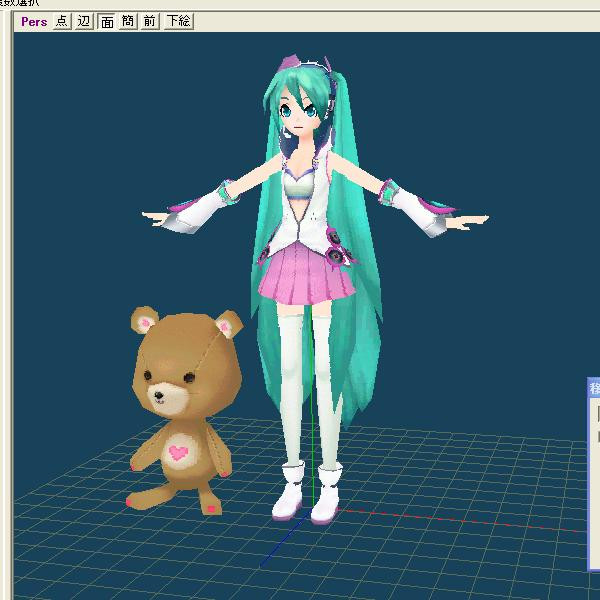Image resolution: width=600 pixels, height=600 pixels.
Task: Toggle 辺 (edge) display button
Action: pyautogui.click(x=84, y=21)
